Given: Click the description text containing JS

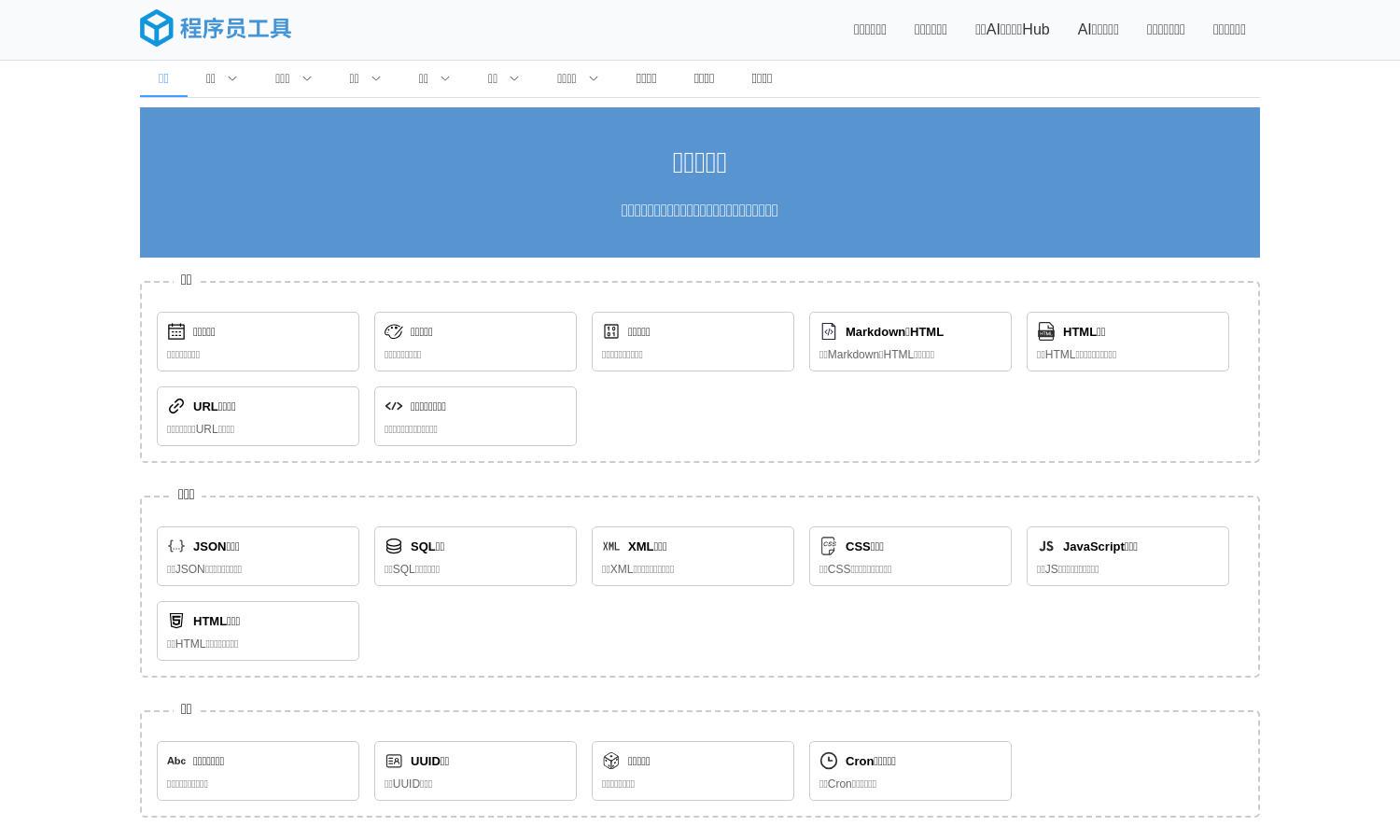Looking at the screenshot, I should [x=1068, y=569].
